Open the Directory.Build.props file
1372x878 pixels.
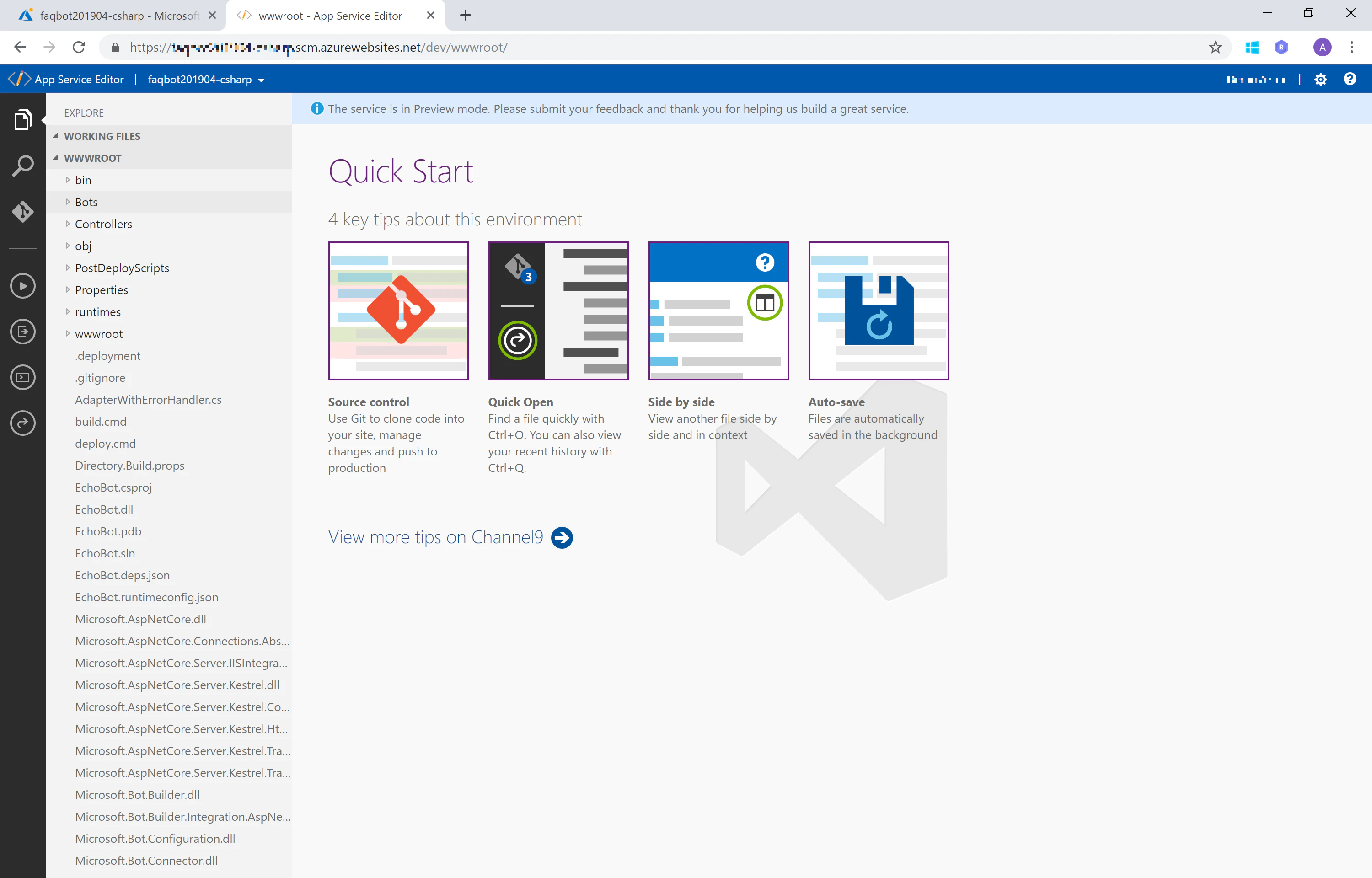point(129,465)
